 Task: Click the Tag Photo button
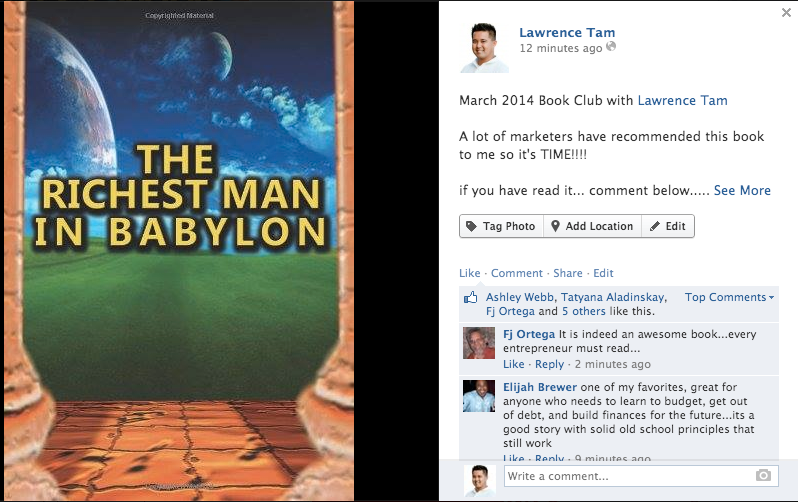[502, 226]
